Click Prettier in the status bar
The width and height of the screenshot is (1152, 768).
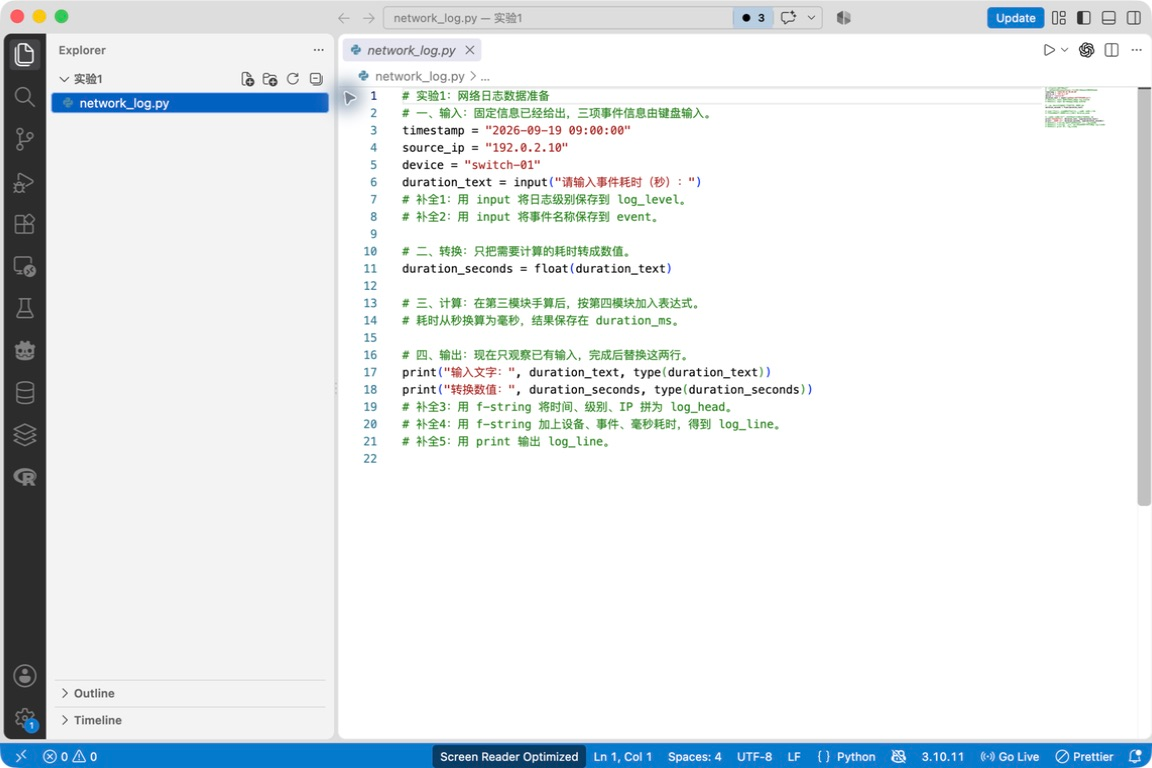pos(1084,756)
